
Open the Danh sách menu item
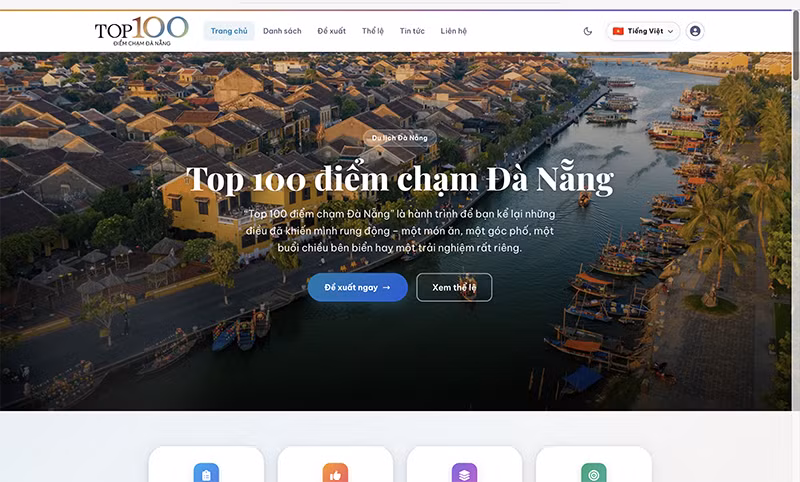[x=282, y=31]
